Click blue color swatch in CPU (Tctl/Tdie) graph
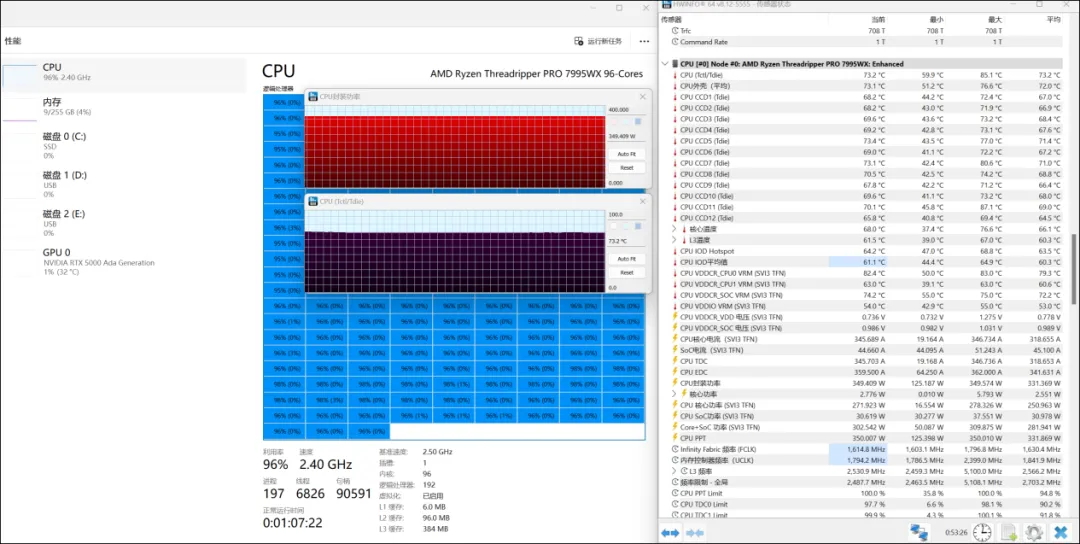Image resolution: width=1080 pixels, height=544 pixels. tap(638, 227)
